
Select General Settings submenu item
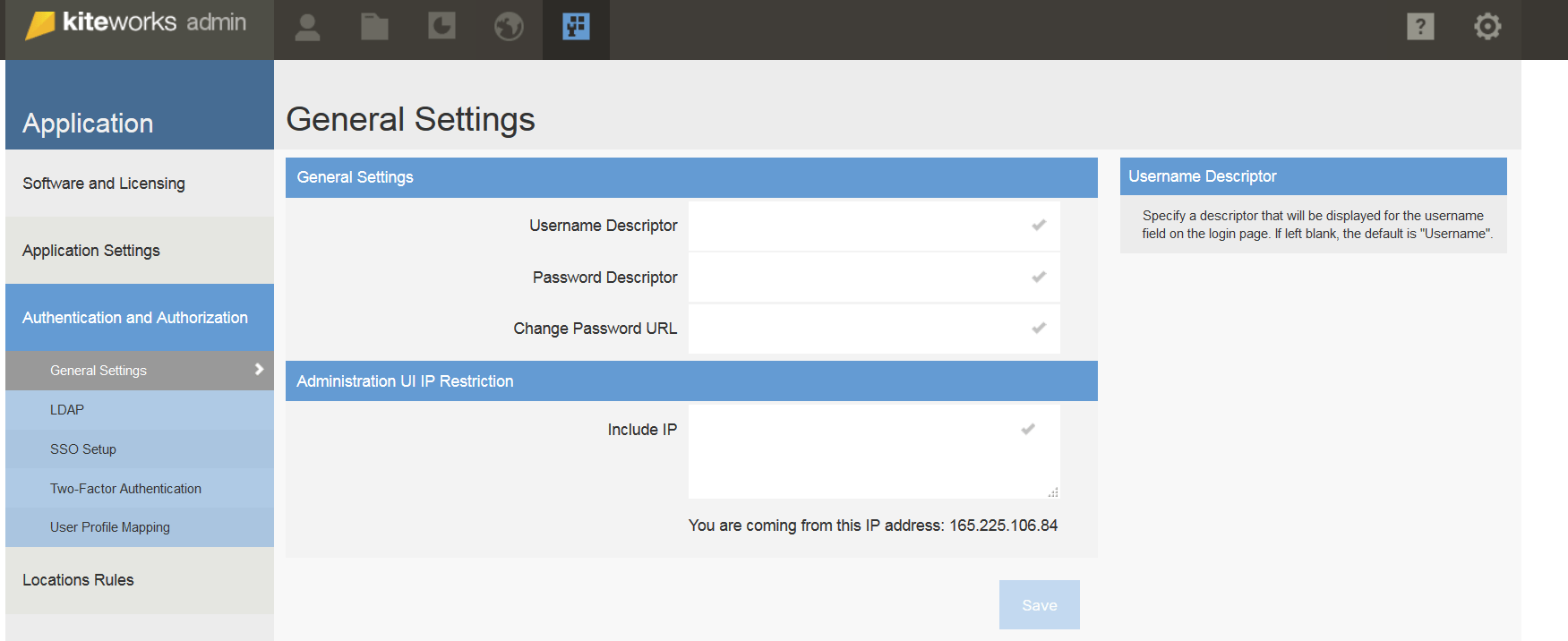140,371
